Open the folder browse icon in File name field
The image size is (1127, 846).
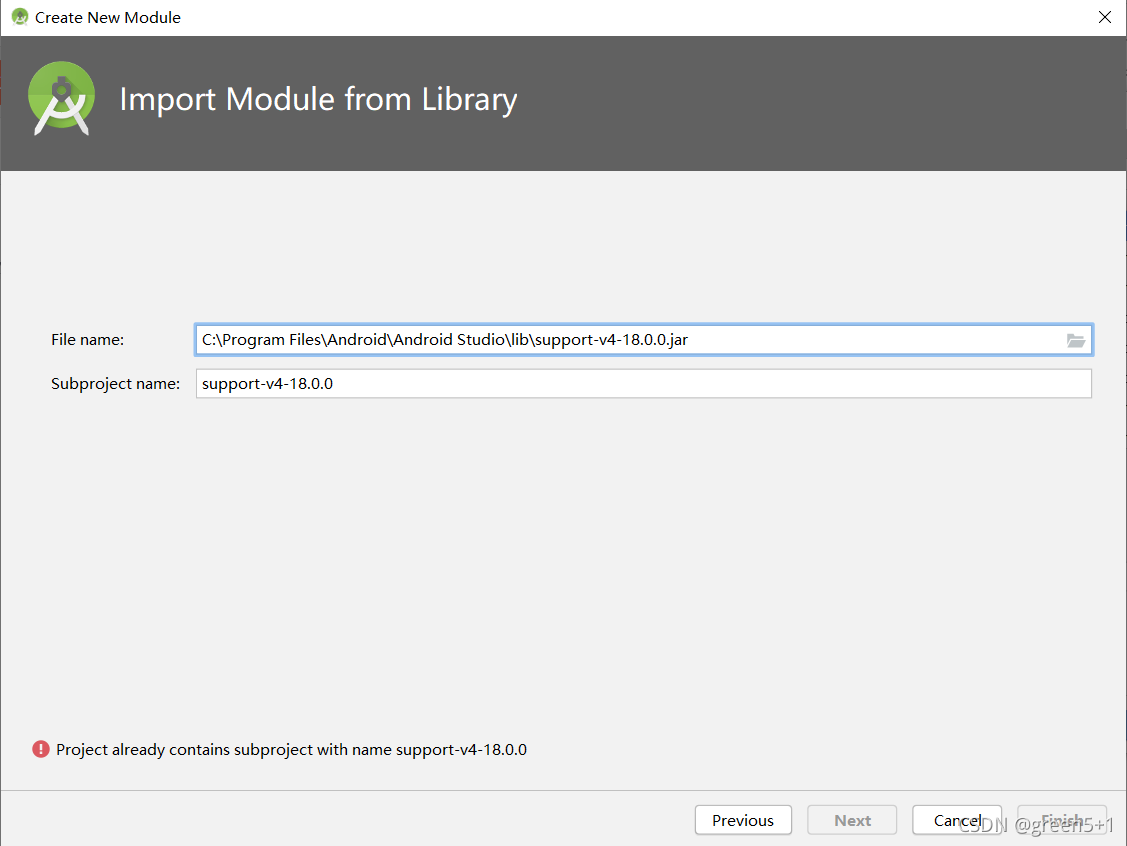(x=1075, y=340)
